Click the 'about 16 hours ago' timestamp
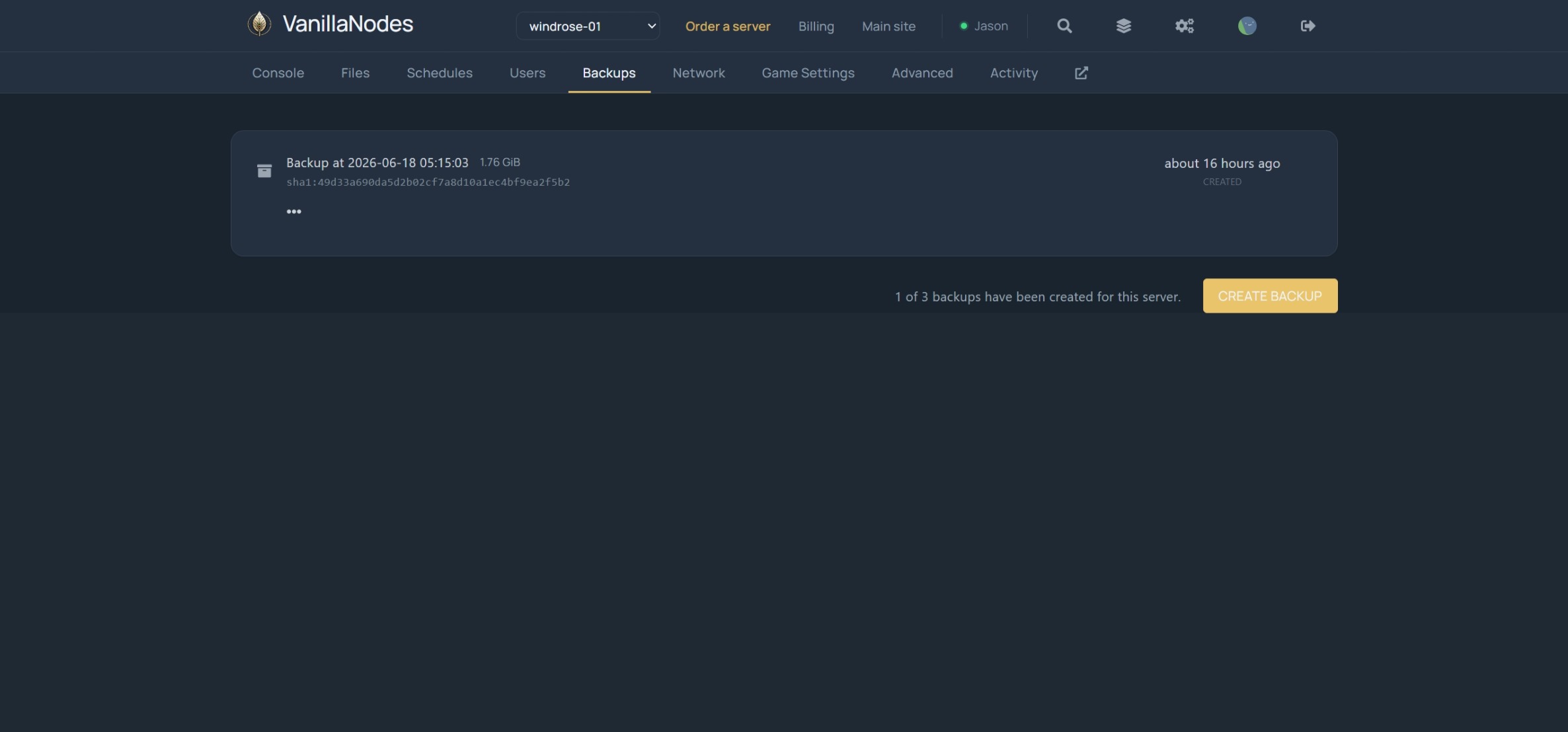 click(x=1222, y=163)
